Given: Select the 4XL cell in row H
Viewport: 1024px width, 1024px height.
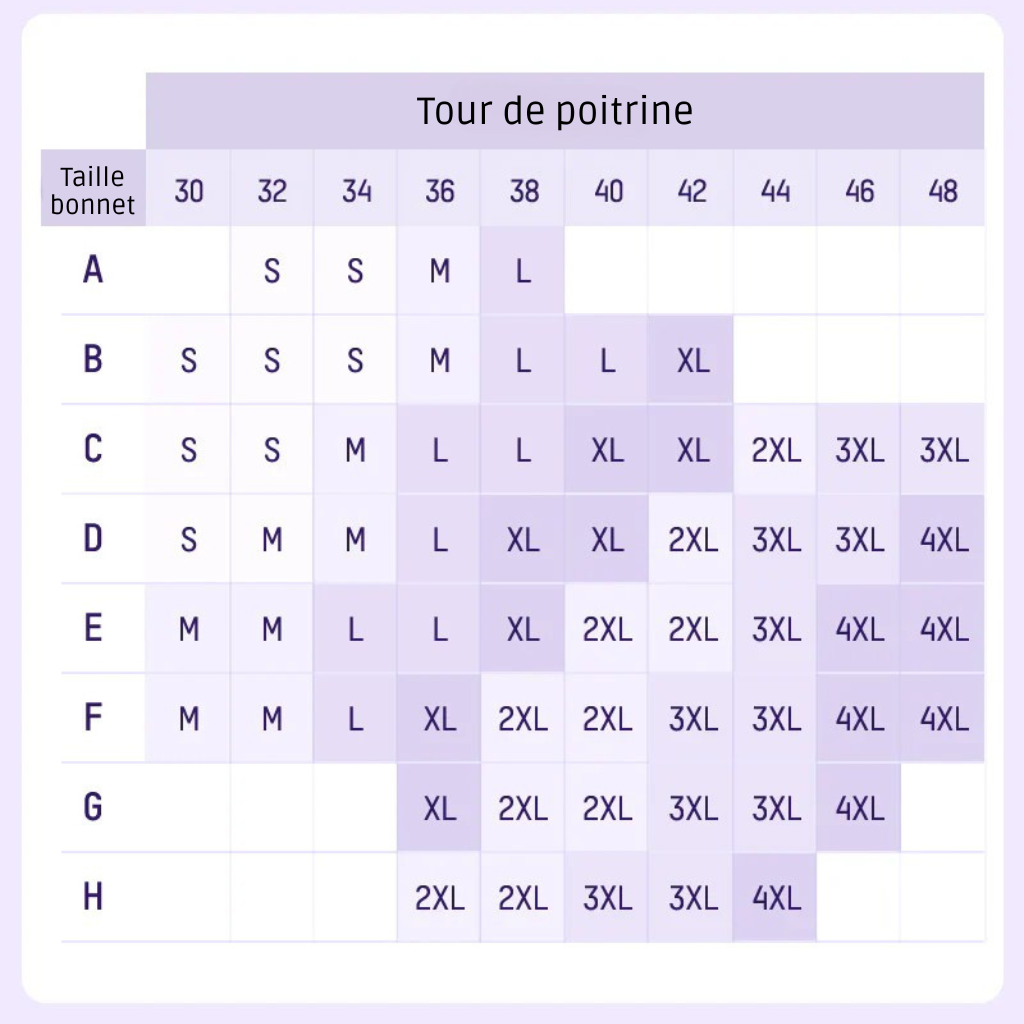Looking at the screenshot, I should coord(776,898).
